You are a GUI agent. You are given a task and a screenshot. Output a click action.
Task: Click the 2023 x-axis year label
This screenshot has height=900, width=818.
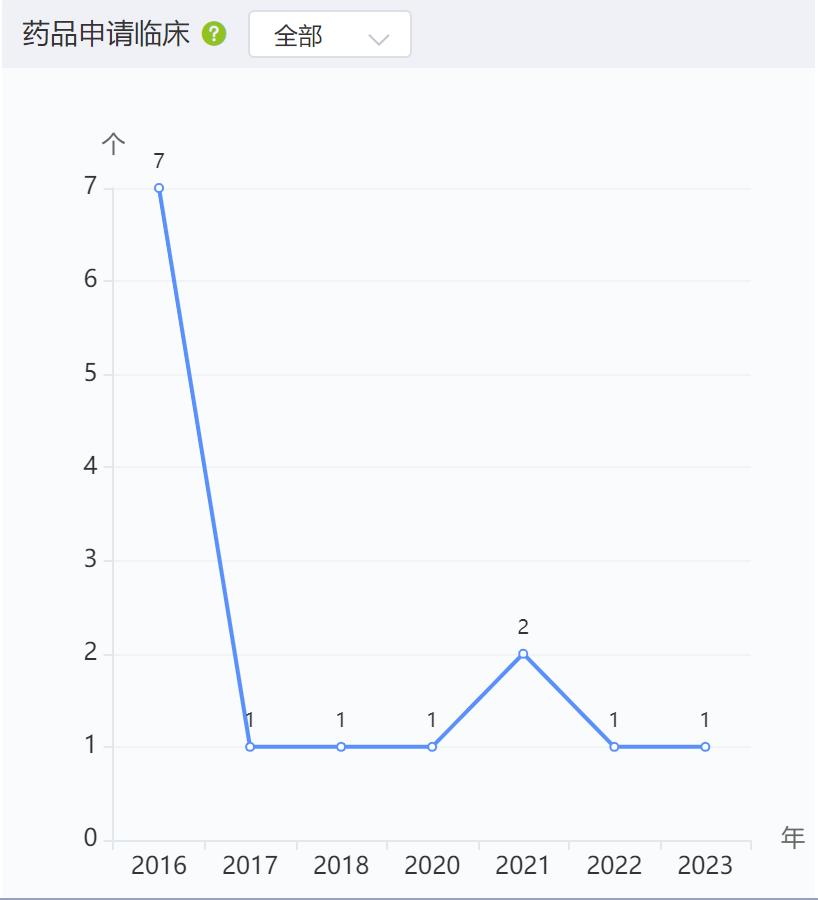pyautogui.click(x=705, y=866)
